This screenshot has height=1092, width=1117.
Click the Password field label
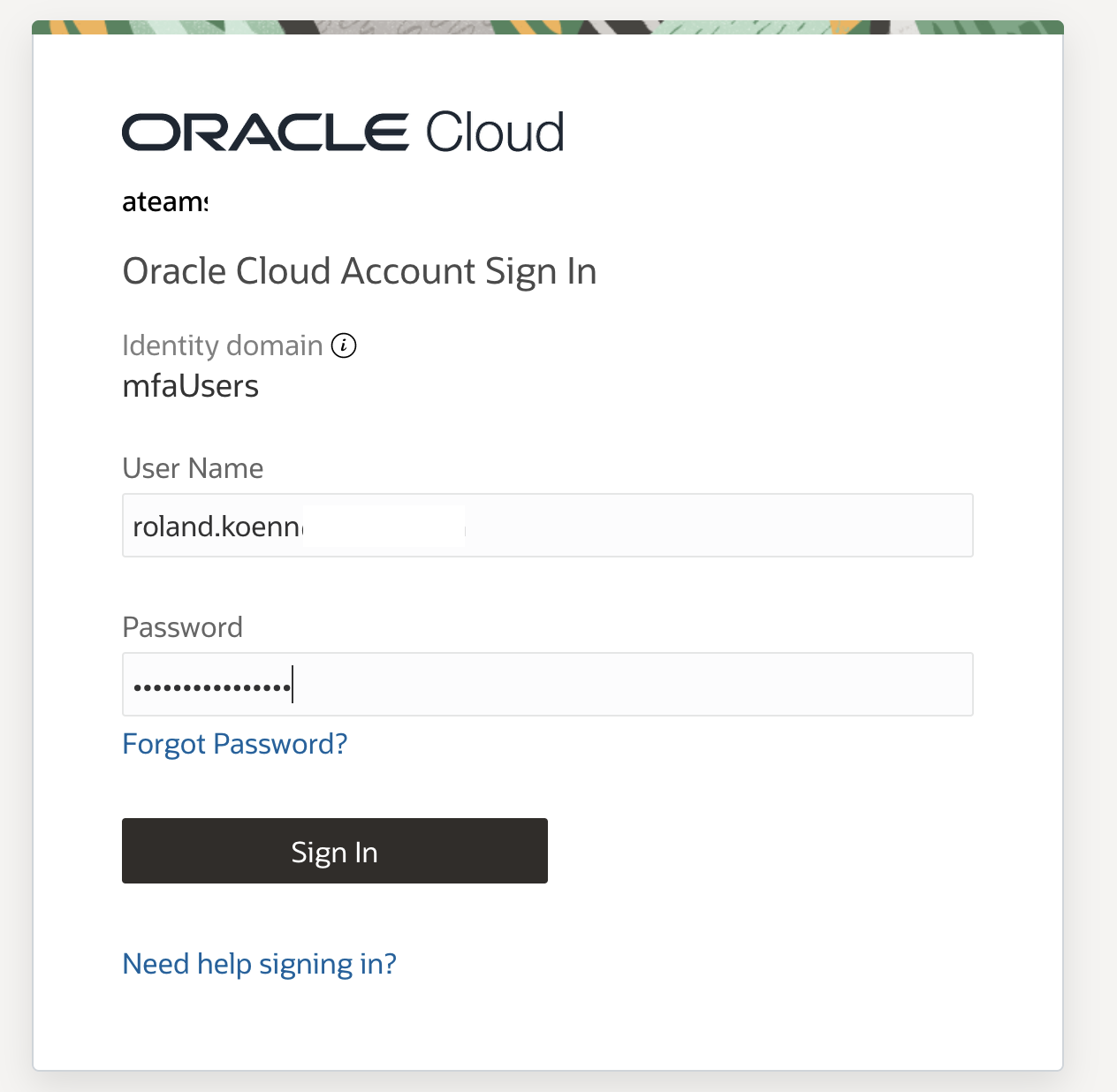click(x=182, y=627)
